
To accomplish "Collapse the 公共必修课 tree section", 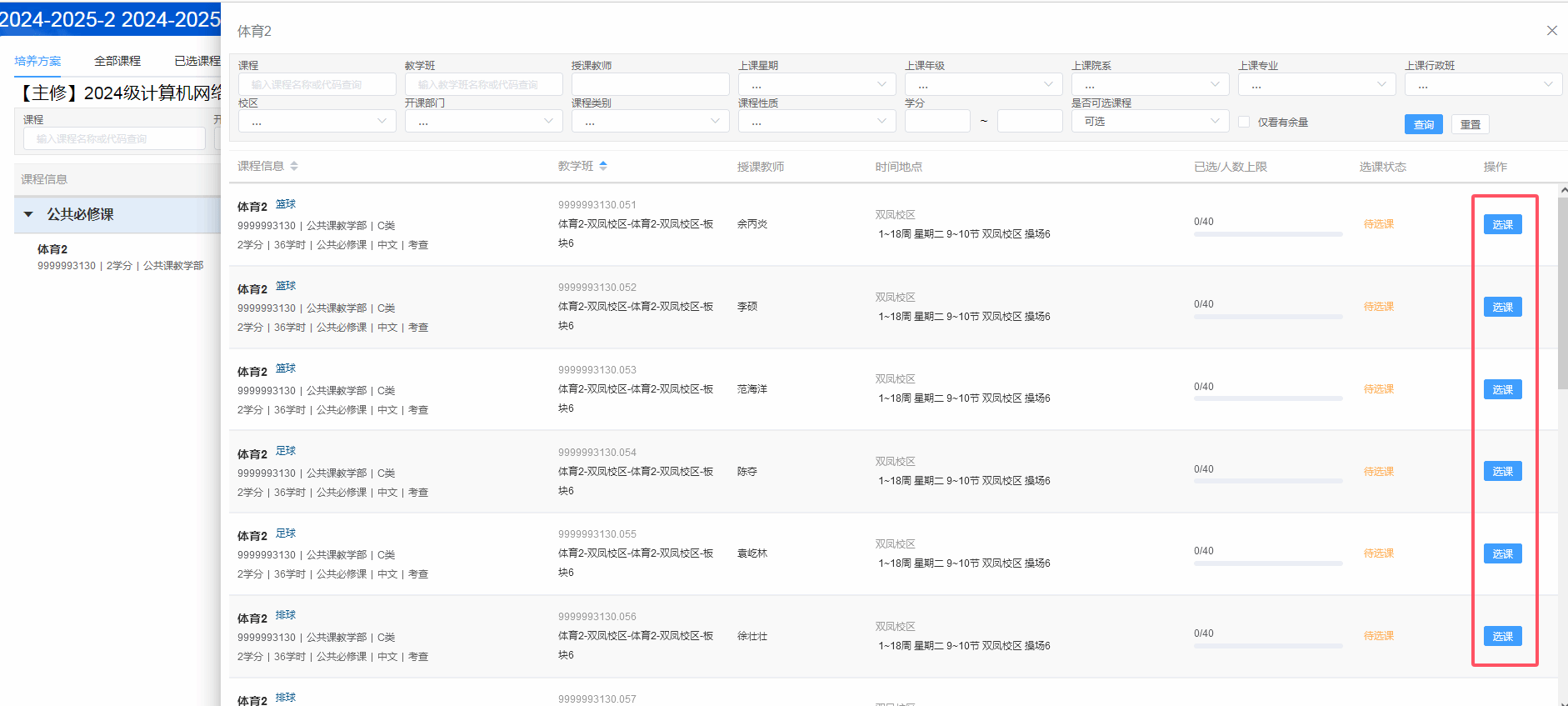I will 28,214.
